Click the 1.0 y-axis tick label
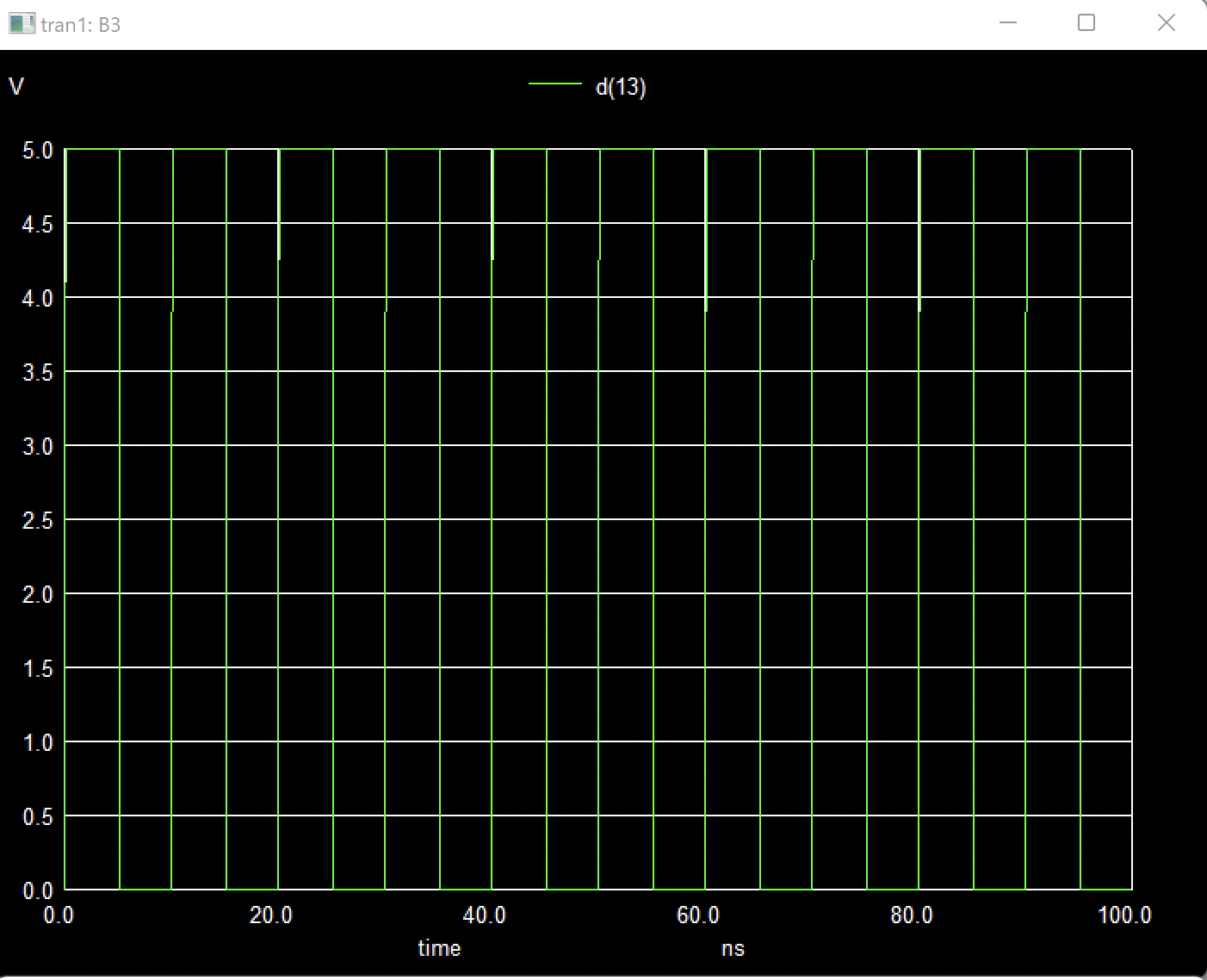 pos(38,743)
